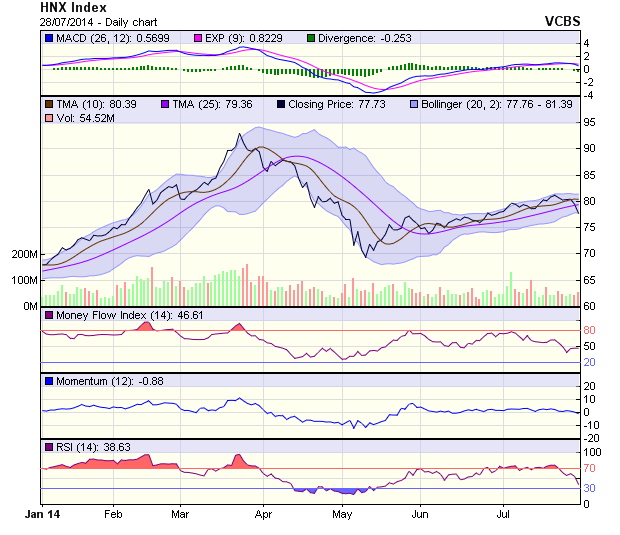Click the 70 level on RSI axis
620x535 pixels.
tap(590, 468)
